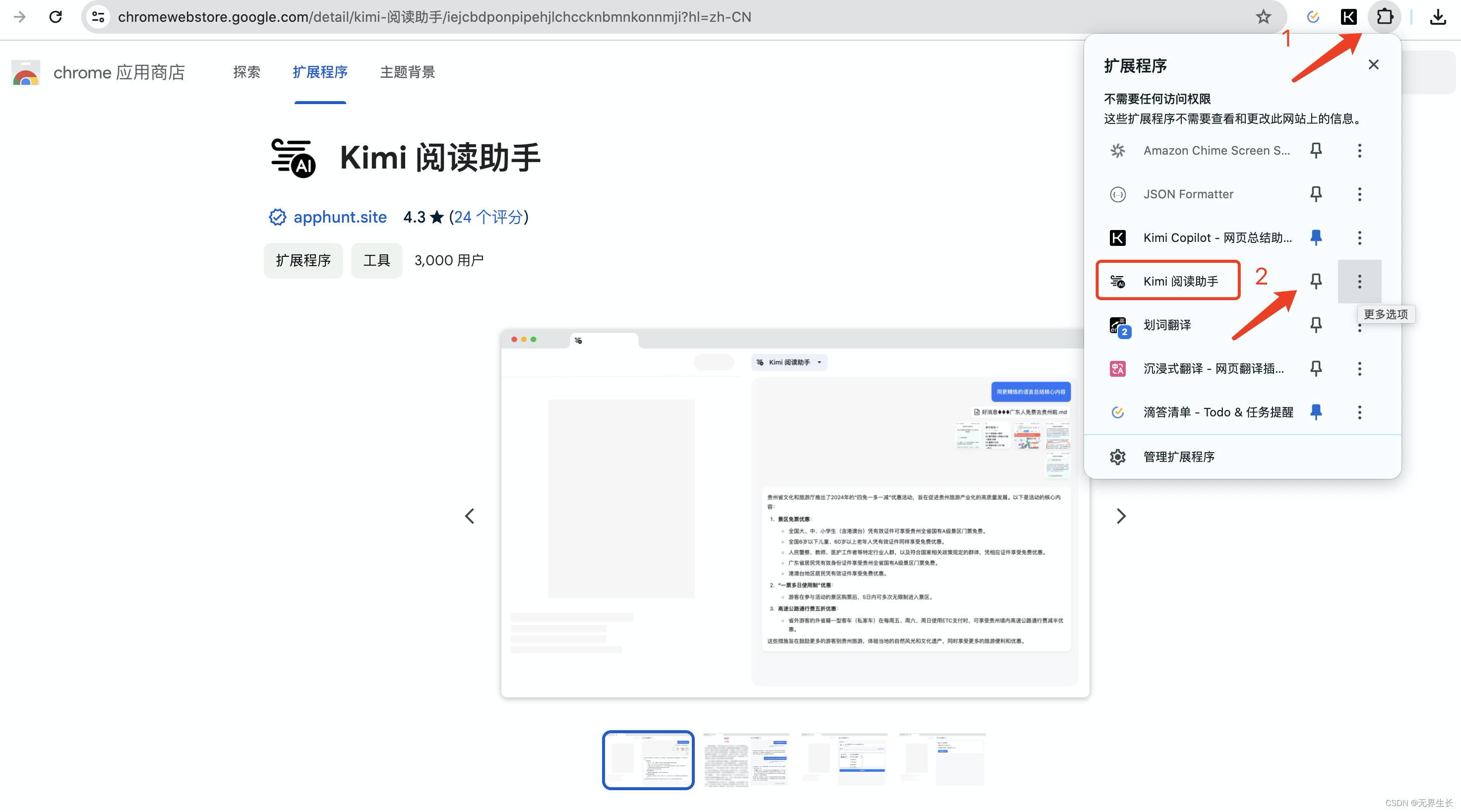The height and width of the screenshot is (812, 1461).
Task: Pin the JSON Formatter extension
Action: pos(1316,194)
